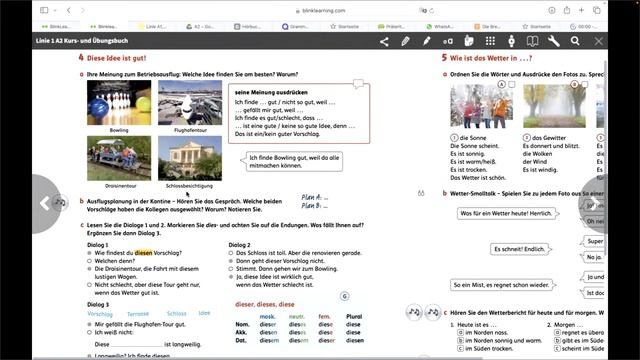The height and width of the screenshot is (360, 640).
Task: Click Safari share button
Action: click(567, 10)
